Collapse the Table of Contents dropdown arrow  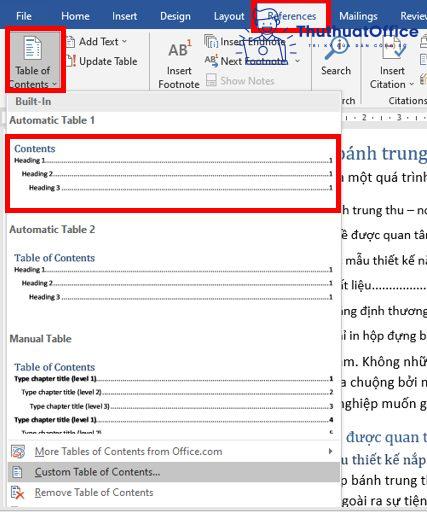[54, 84]
